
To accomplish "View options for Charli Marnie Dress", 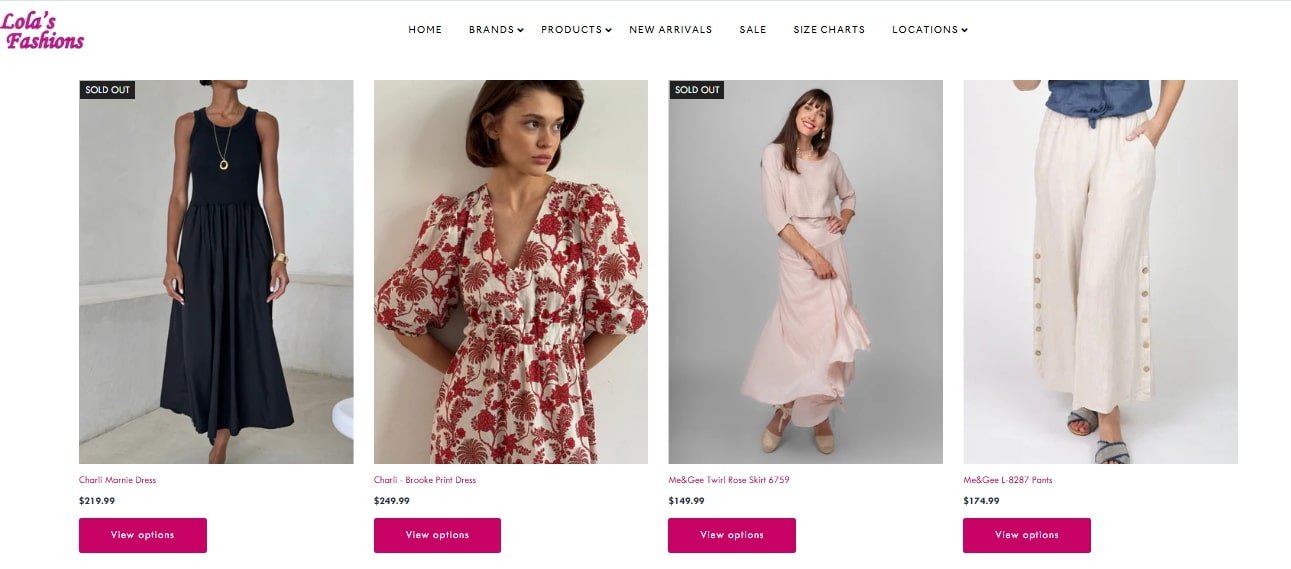I will pos(143,535).
